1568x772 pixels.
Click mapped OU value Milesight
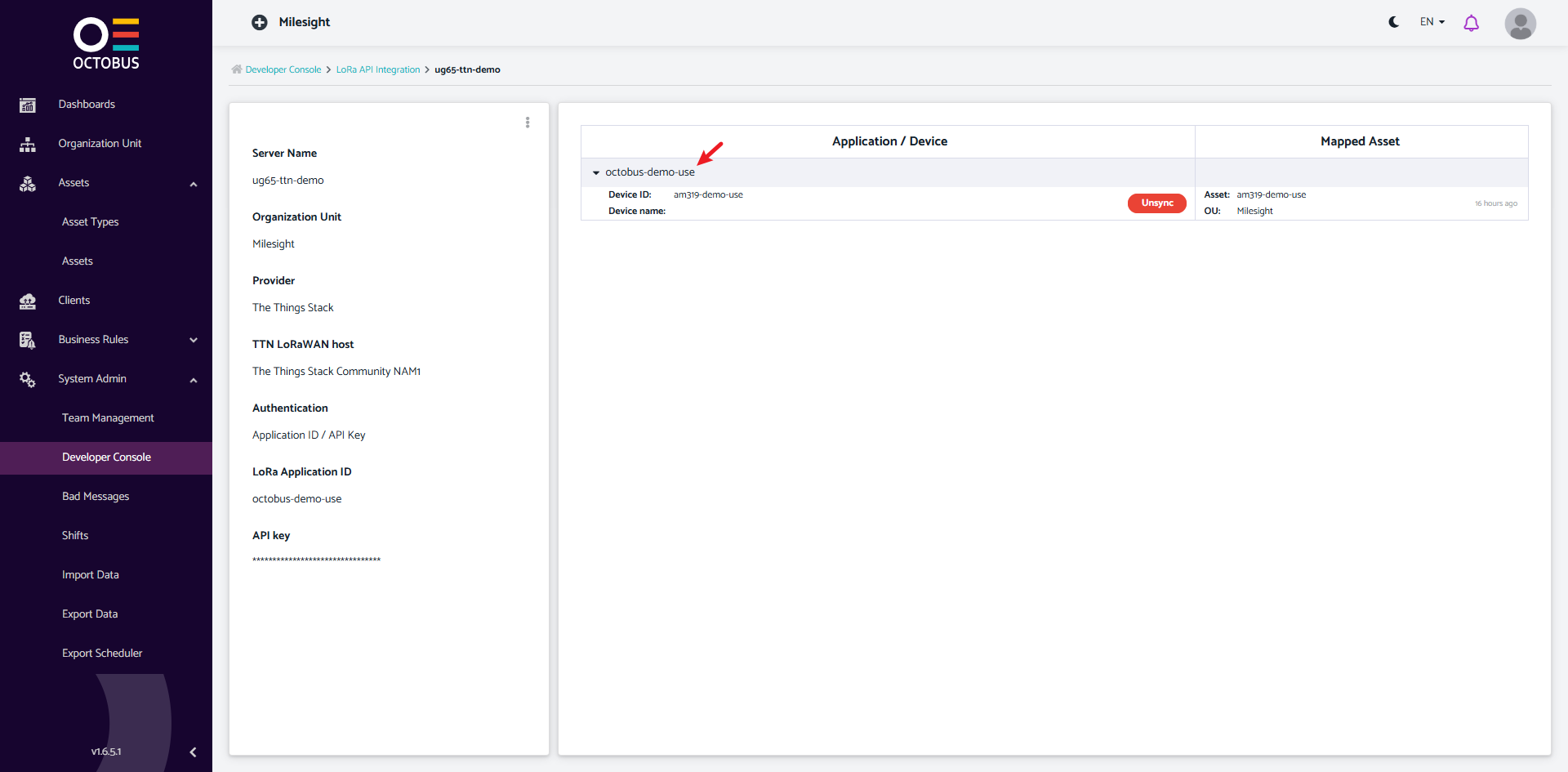pos(1255,212)
